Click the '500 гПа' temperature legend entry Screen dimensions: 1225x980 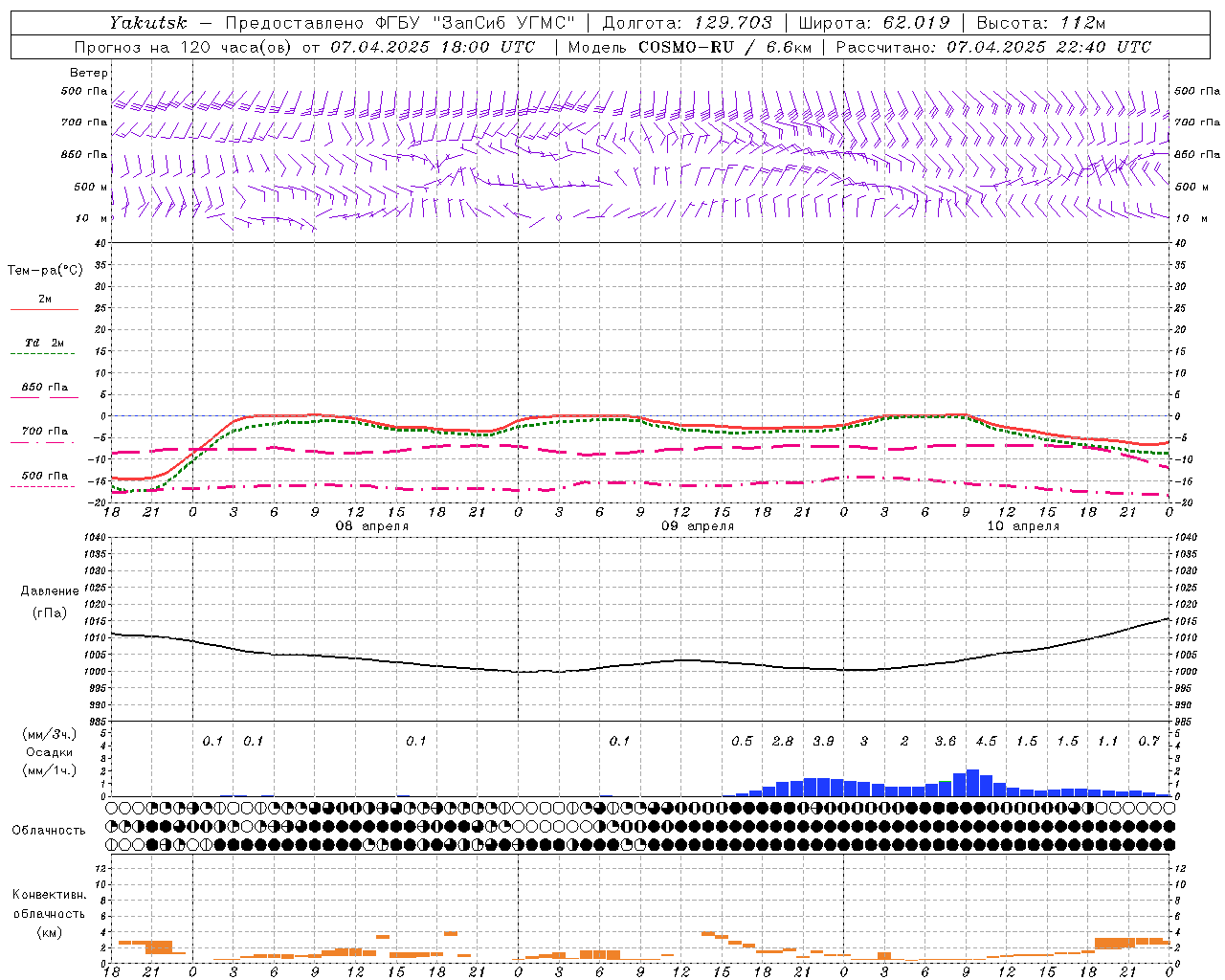coord(45,476)
